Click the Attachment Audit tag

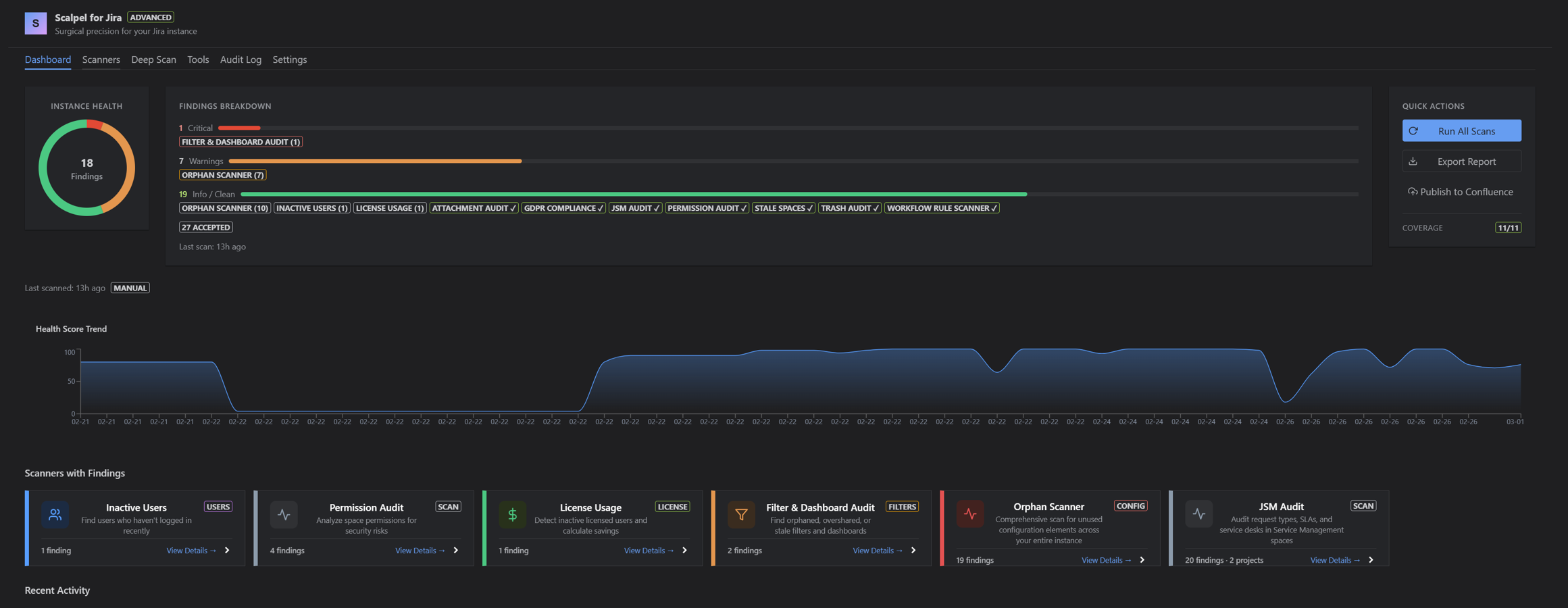[x=474, y=208]
